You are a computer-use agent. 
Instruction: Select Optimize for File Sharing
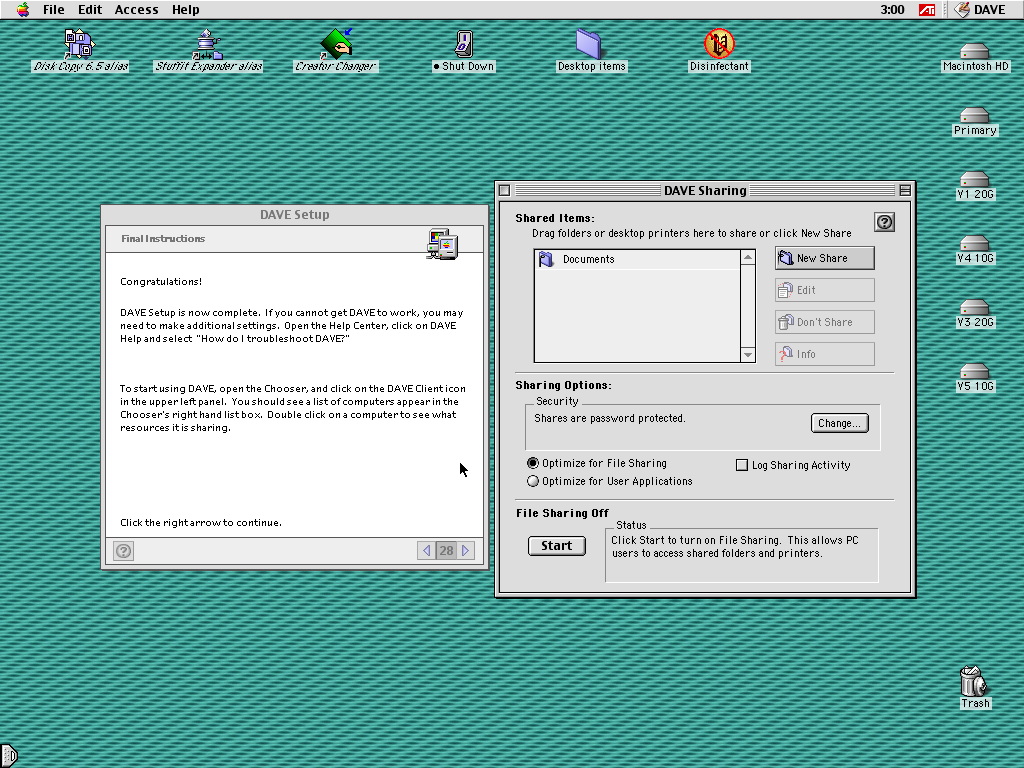[x=597, y=463]
